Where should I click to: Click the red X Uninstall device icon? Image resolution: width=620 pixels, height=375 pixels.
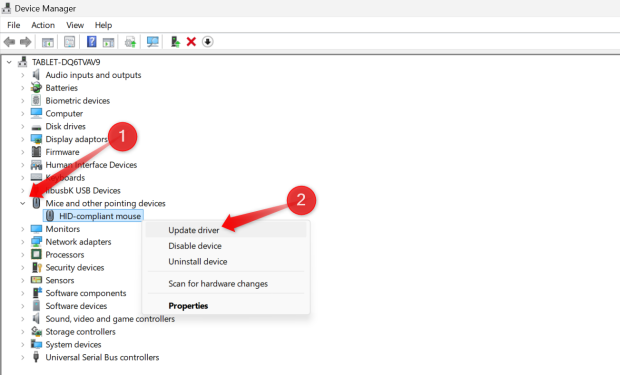pyautogui.click(x=191, y=42)
